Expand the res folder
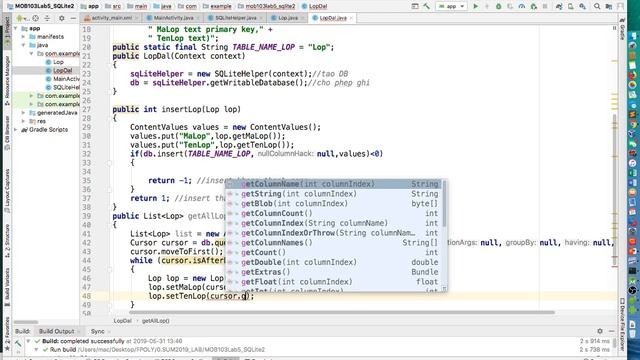The height and width of the screenshot is (360, 640). 23,121
